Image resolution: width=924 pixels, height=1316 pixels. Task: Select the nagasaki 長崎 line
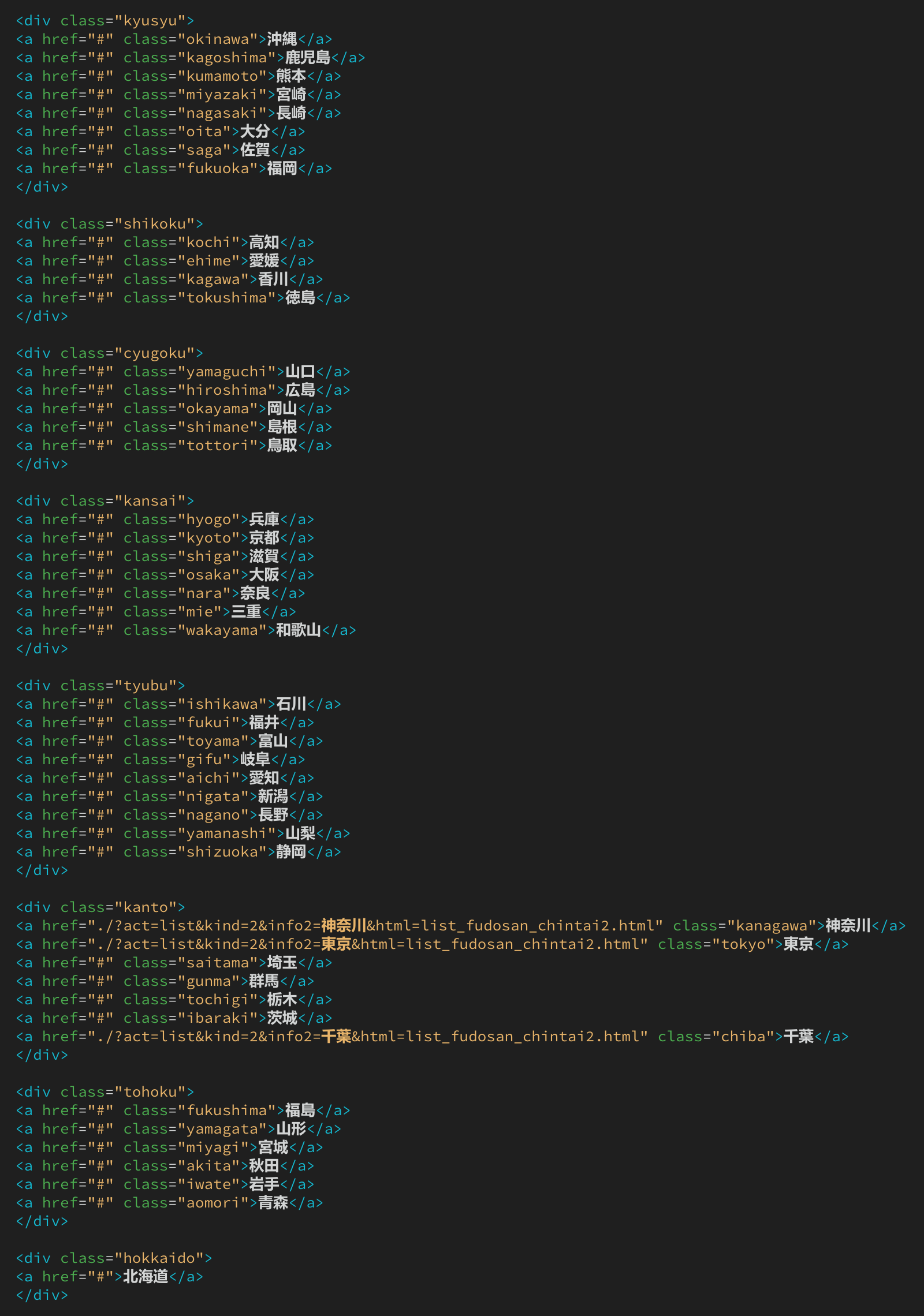point(178,113)
